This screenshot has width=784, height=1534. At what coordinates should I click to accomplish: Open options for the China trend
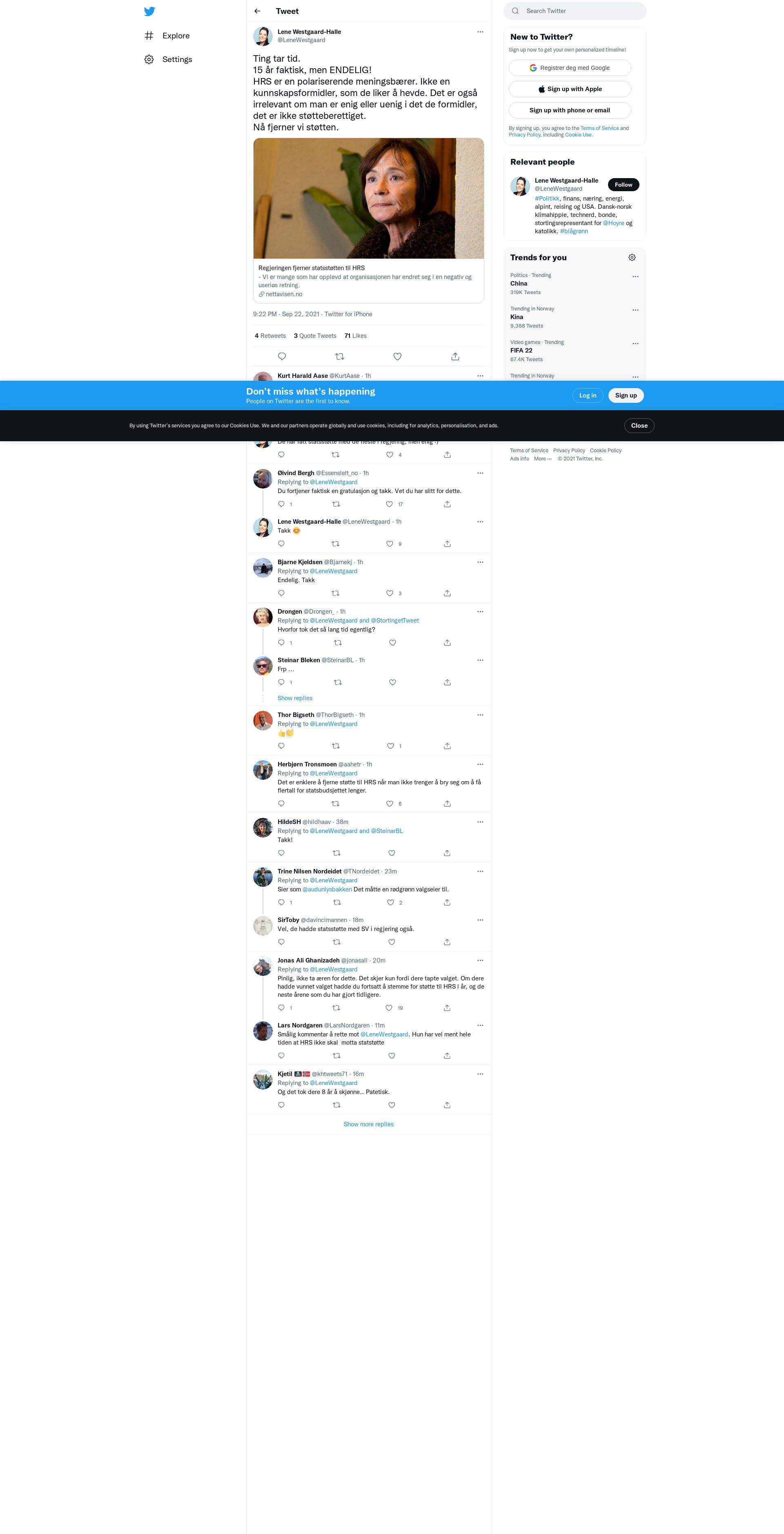click(635, 277)
